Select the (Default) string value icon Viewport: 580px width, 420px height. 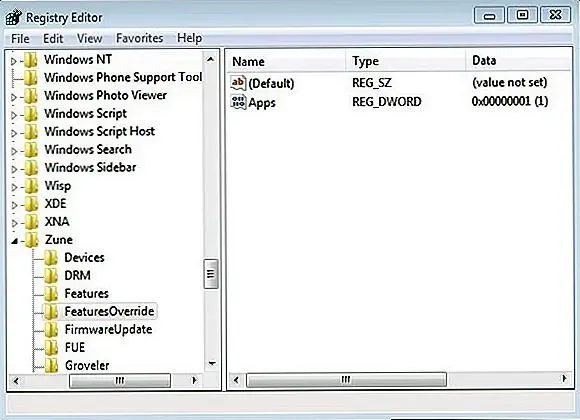pos(238,83)
